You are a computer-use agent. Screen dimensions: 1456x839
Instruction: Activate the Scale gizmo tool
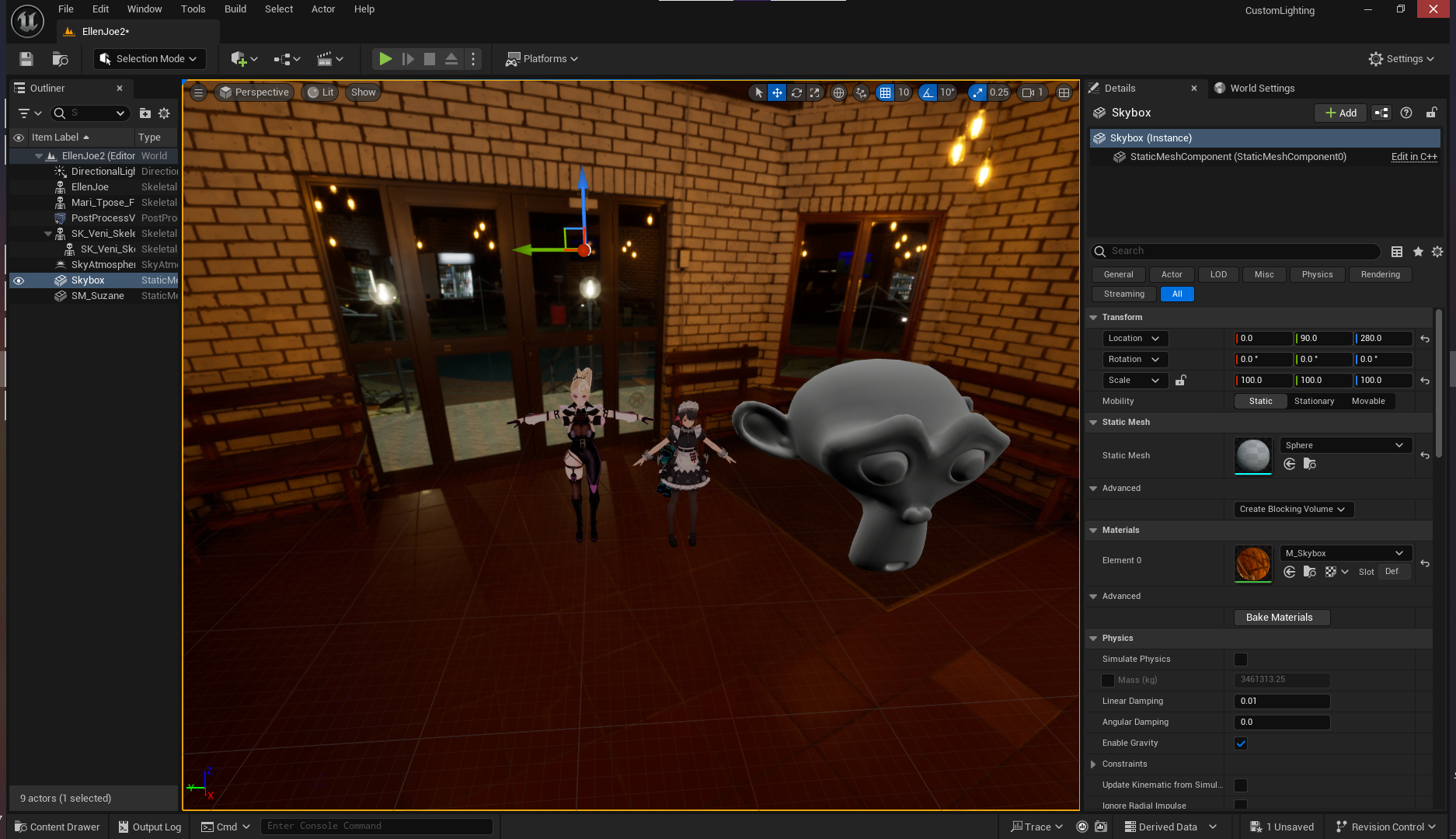pos(814,92)
